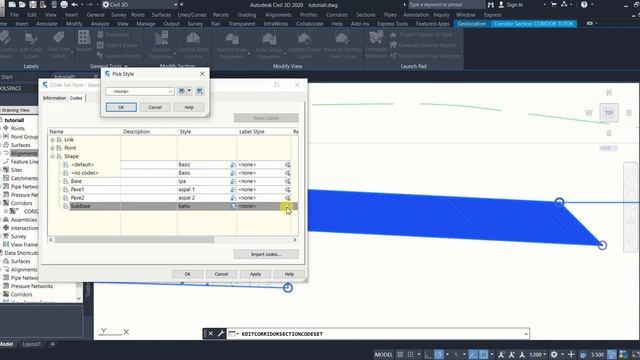Click the Save icon in quick access toolbar
The image size is (640, 360).
pos(33,4)
